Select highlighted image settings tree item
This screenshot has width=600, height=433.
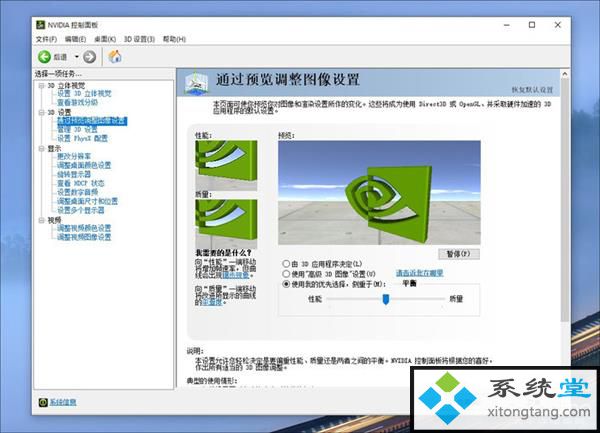(x=92, y=121)
